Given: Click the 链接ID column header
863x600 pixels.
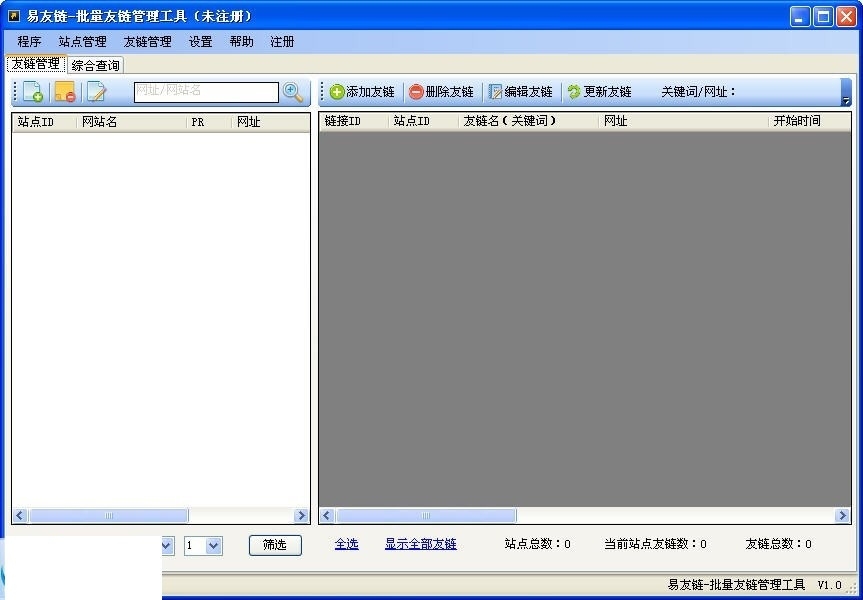Looking at the screenshot, I should click(354, 121).
